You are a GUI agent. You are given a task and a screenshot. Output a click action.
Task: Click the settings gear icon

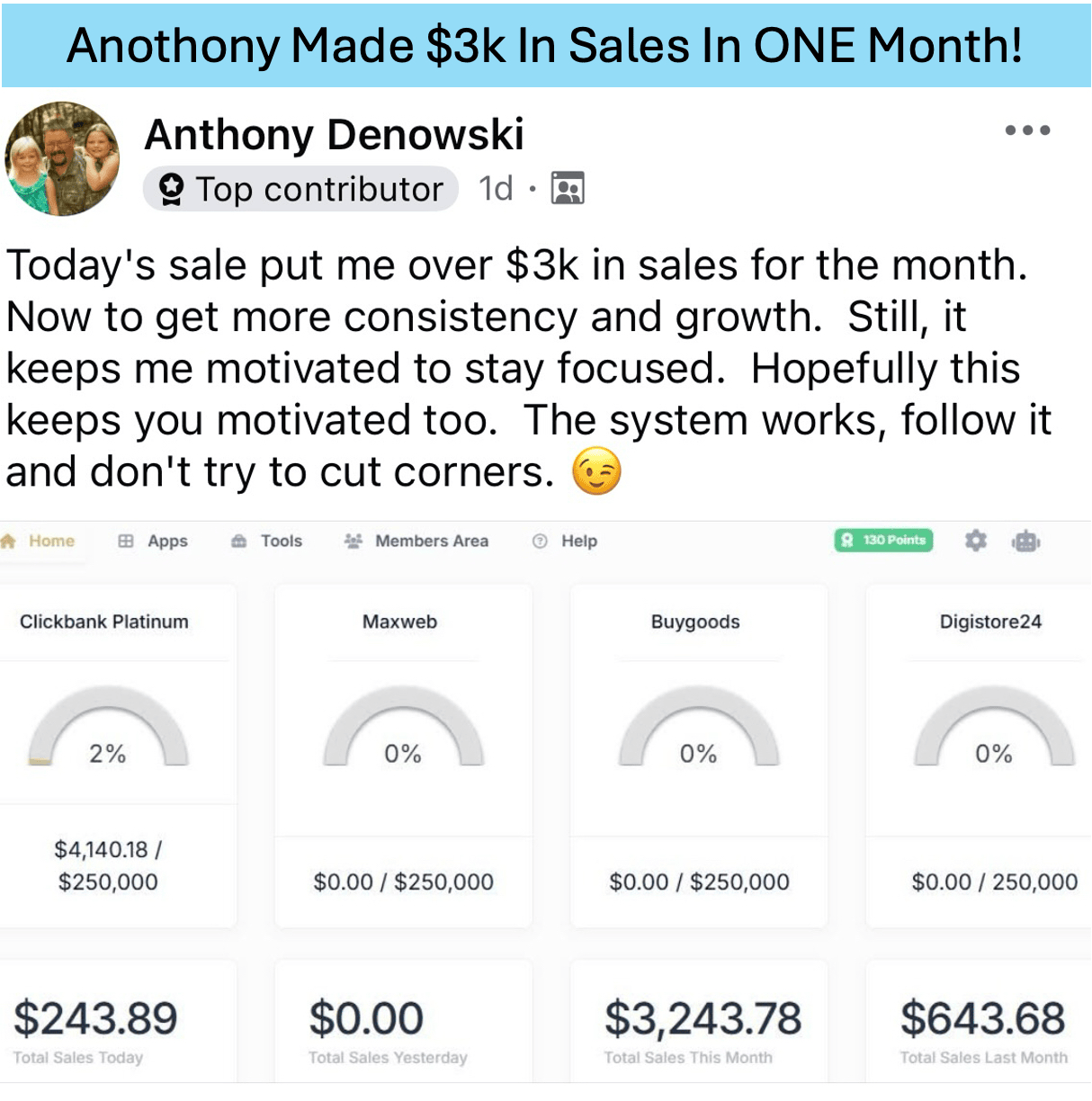976,541
